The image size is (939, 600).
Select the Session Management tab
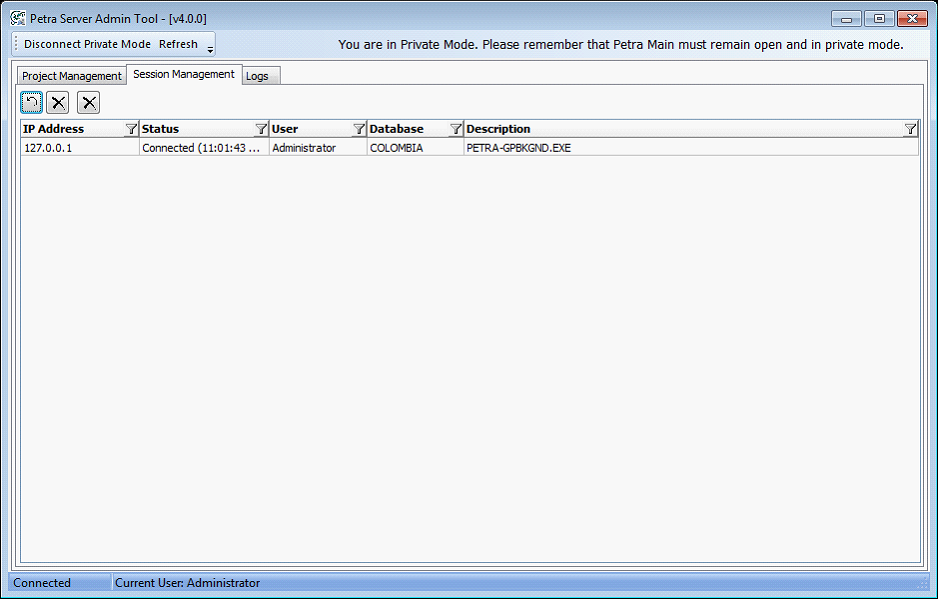click(184, 75)
